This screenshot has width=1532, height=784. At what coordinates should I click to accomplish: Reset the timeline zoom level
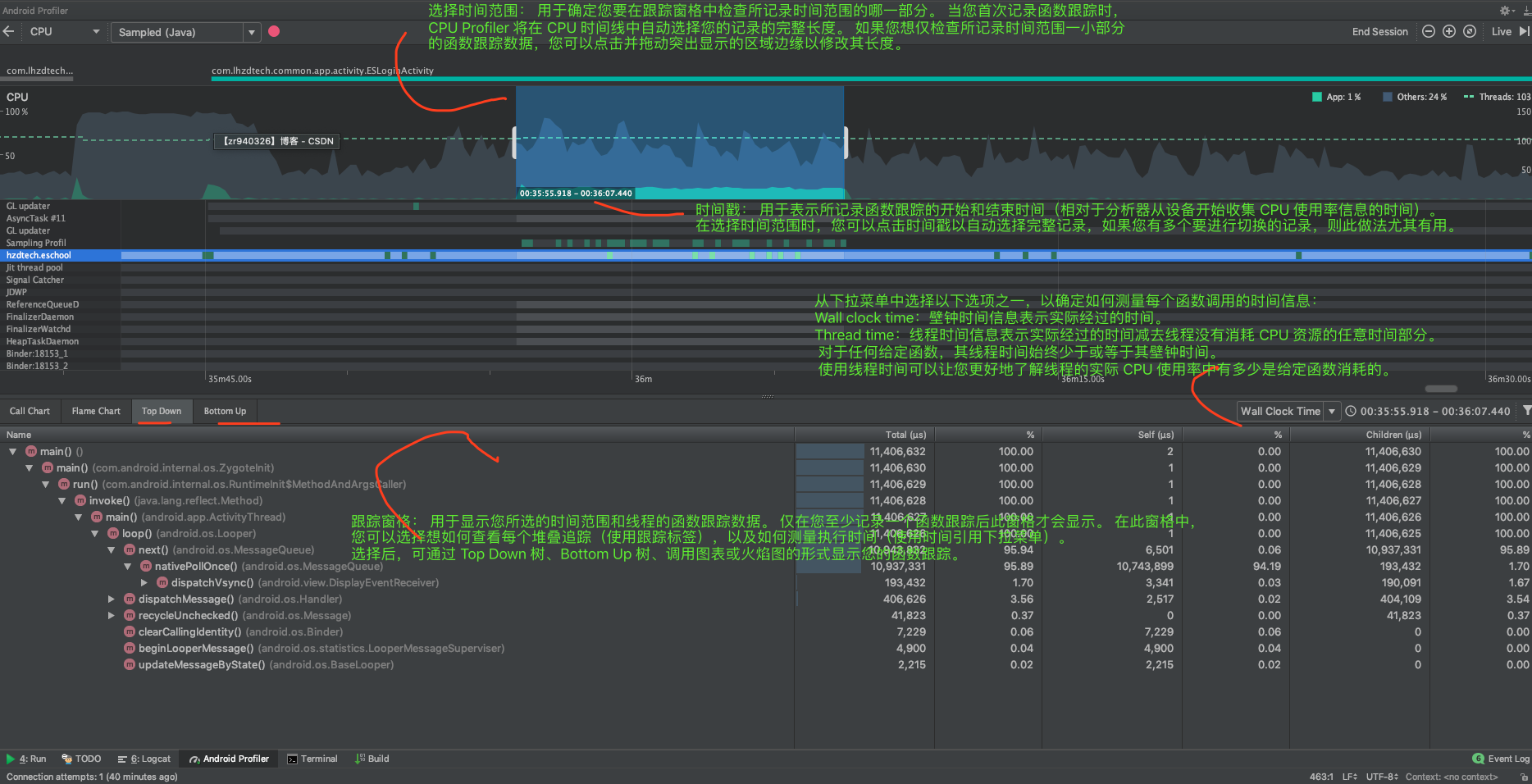coord(1469,31)
